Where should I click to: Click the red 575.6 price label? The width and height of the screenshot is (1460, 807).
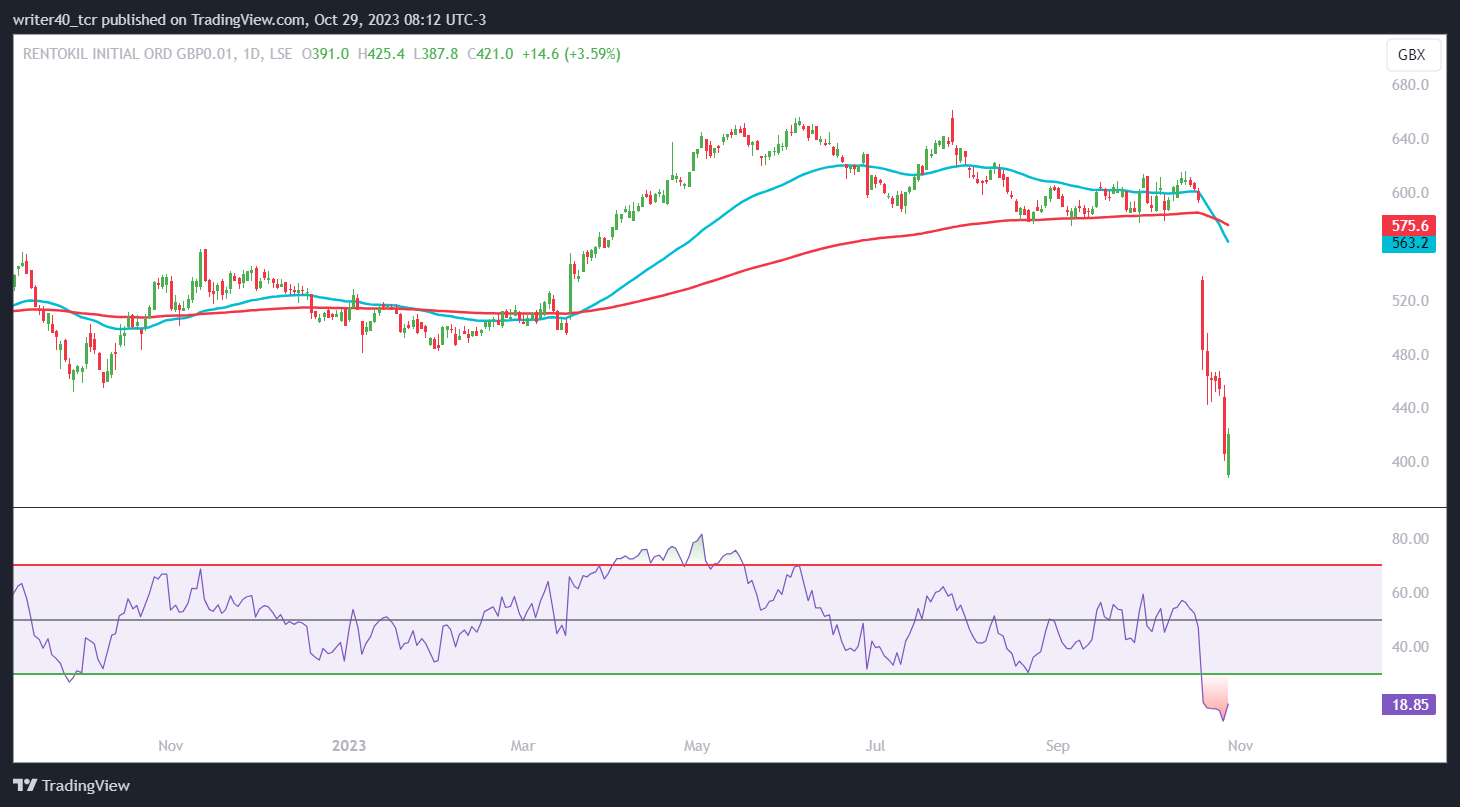(x=1408, y=226)
